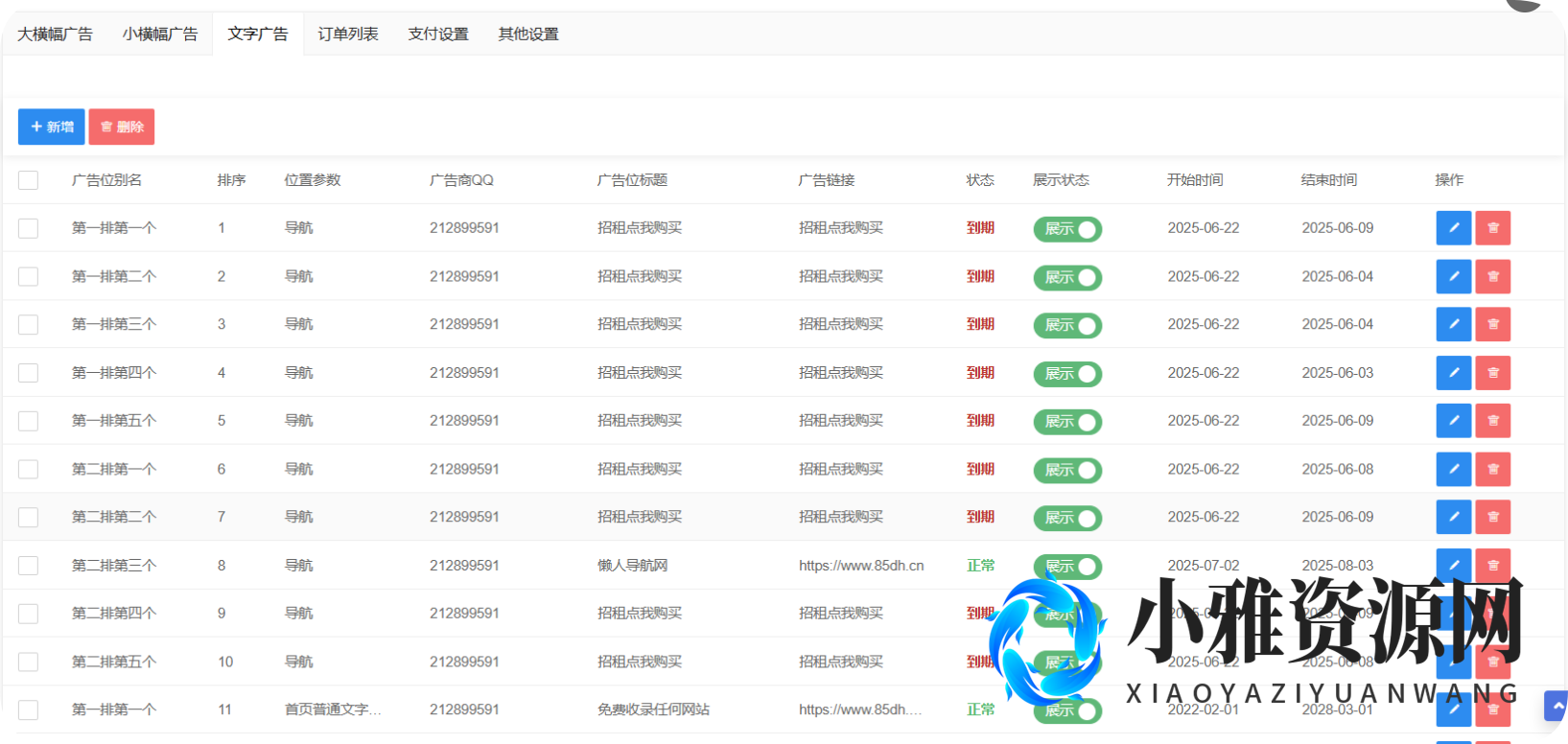The width and height of the screenshot is (1568, 744).
Task: Edit the 第一排第四个 row
Action: 1453,373
